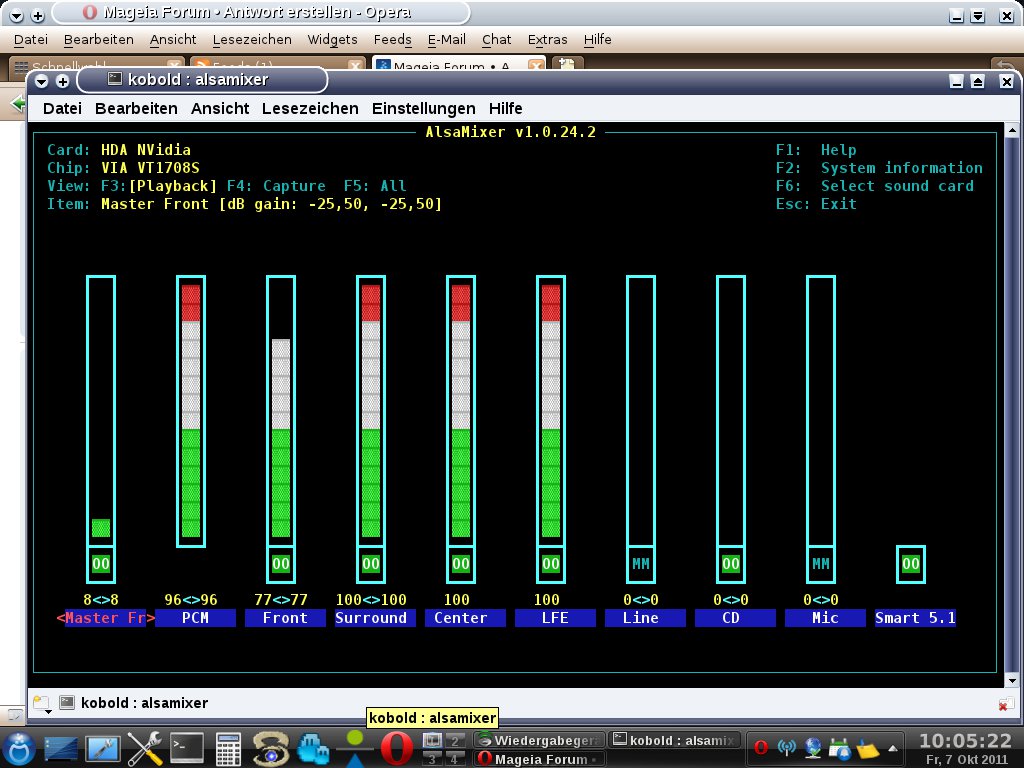
Task: Click the Konsole scrollbar down arrow
Action: pyautogui.click(x=1012, y=680)
